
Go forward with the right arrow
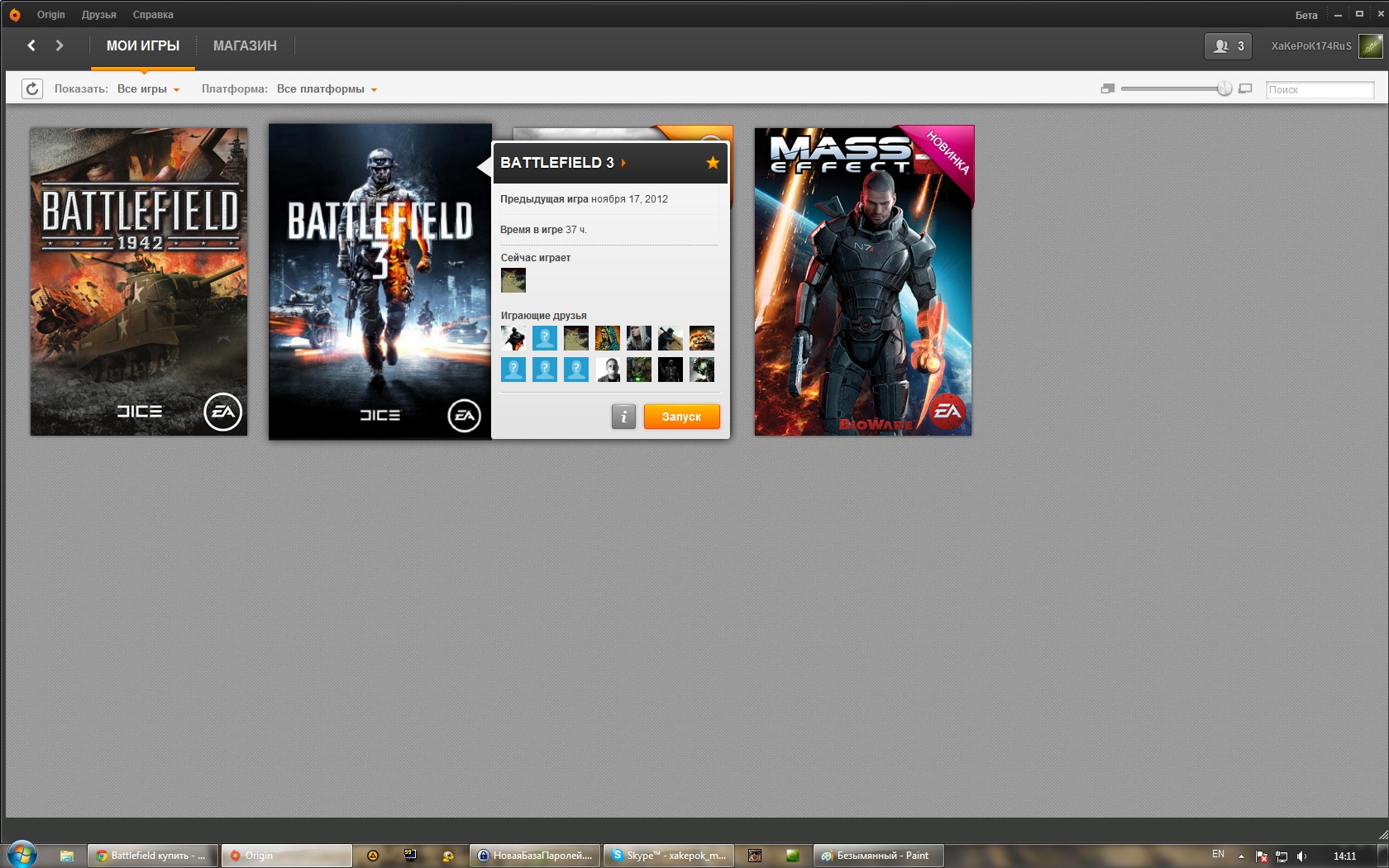pos(60,45)
